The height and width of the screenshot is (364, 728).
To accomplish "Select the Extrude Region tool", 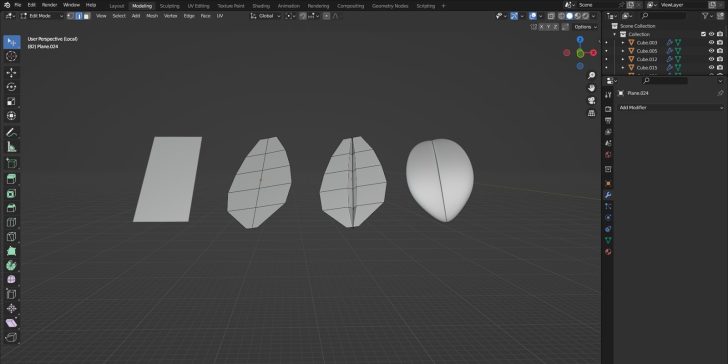I will tap(12, 179).
